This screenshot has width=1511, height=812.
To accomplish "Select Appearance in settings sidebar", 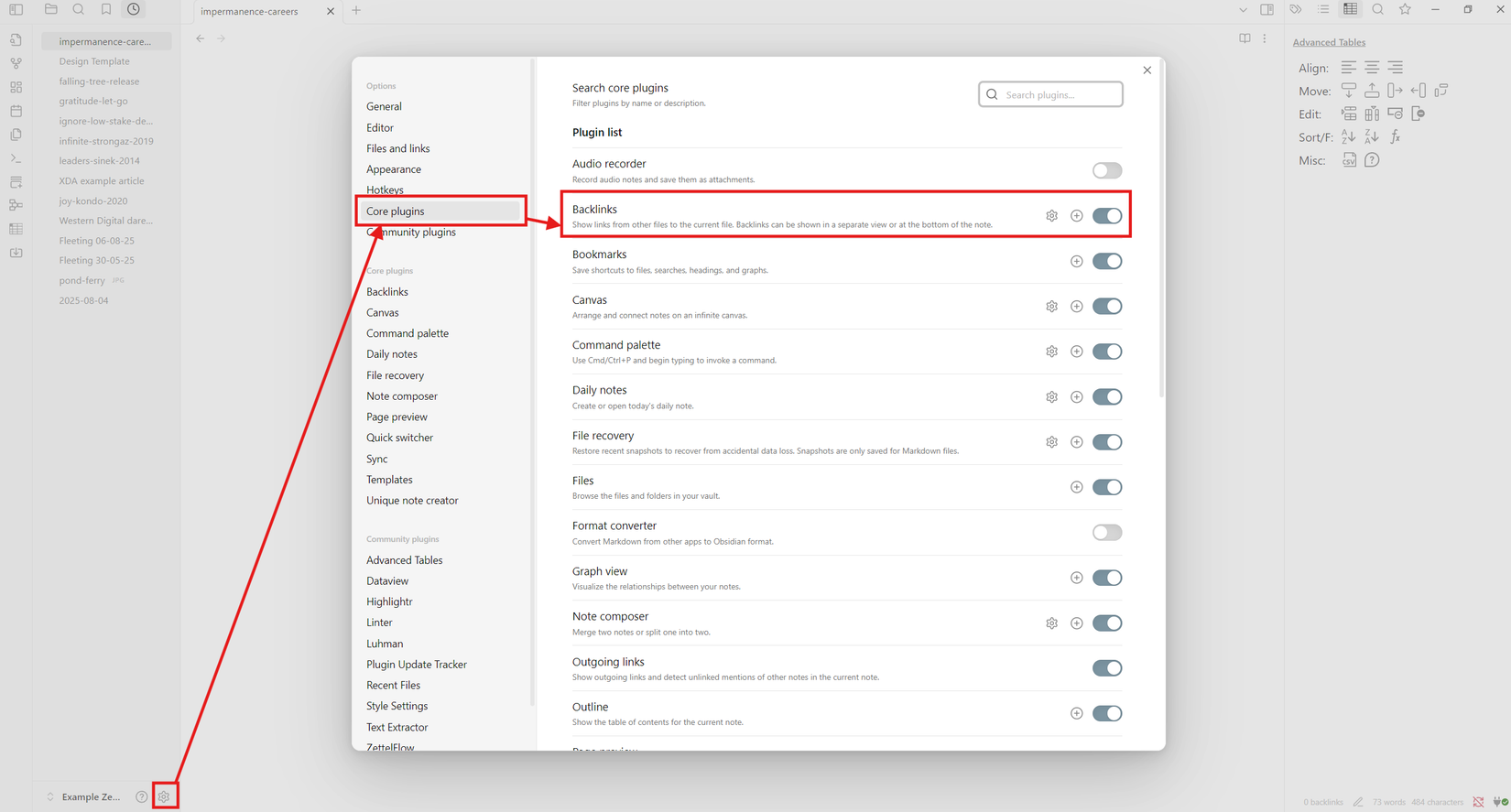I will tap(394, 169).
